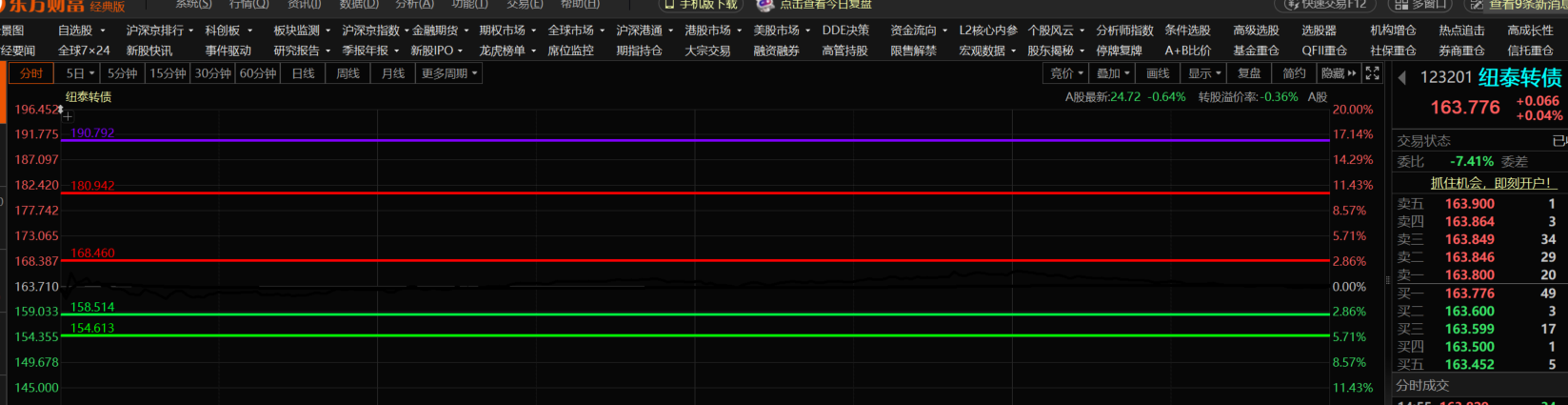
Task: Click the left arrow beside code 123201
Action: (1402, 78)
